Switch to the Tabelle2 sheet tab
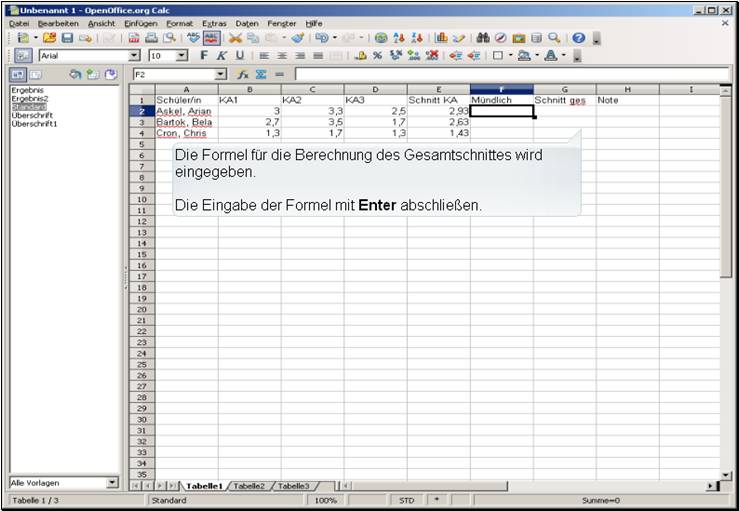The height and width of the screenshot is (511, 739). pos(250,486)
